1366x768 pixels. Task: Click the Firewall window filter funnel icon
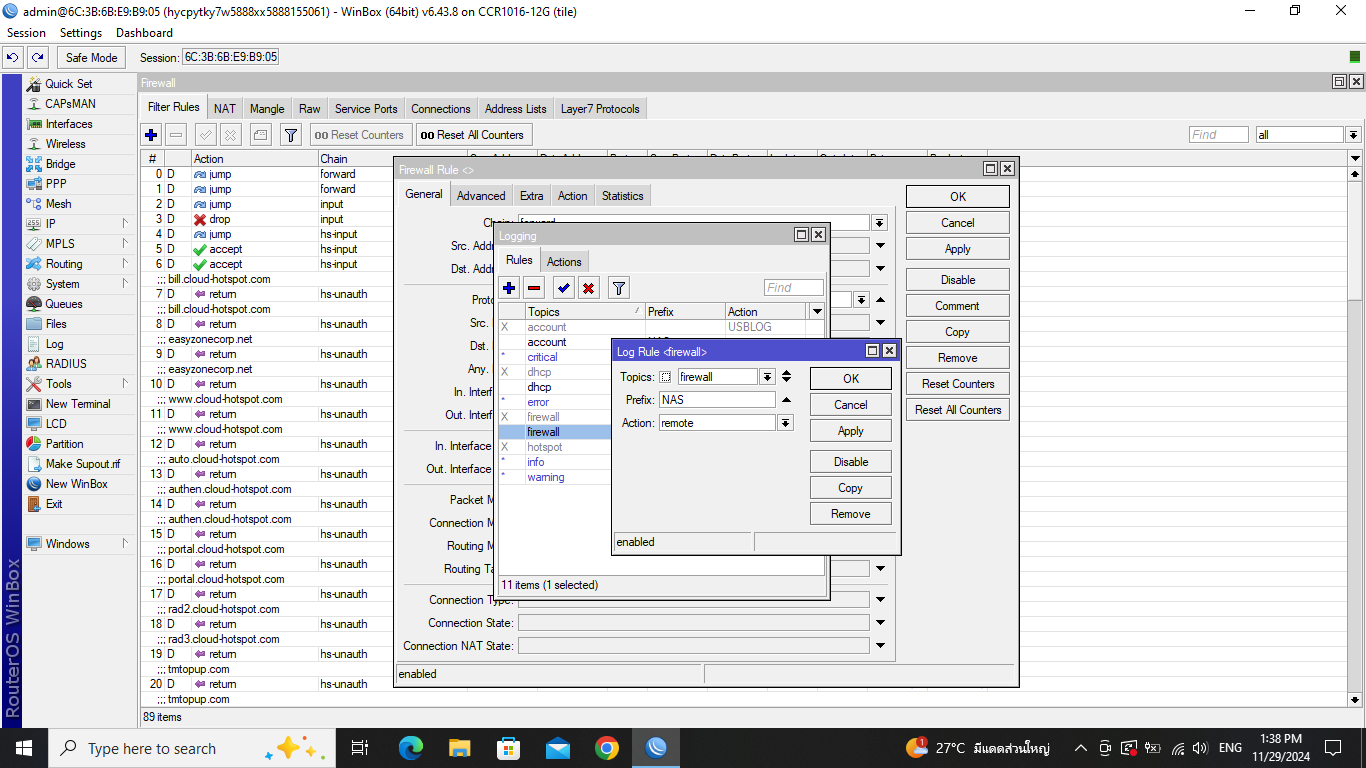[x=291, y=135]
